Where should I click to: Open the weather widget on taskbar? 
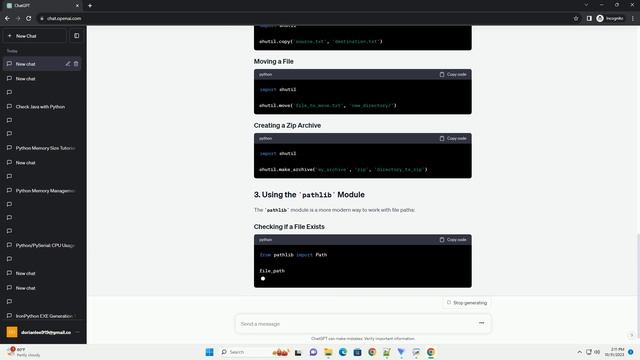(24, 352)
